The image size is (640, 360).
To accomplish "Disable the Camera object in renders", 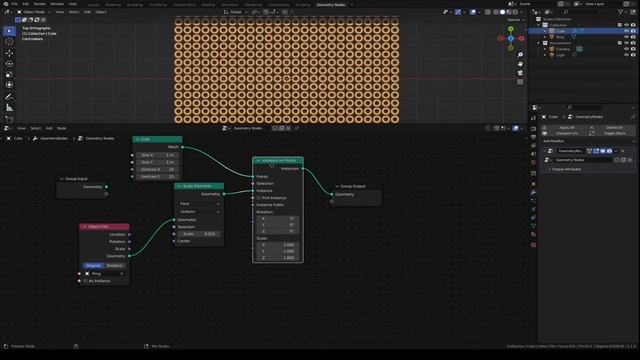I will [633, 49].
